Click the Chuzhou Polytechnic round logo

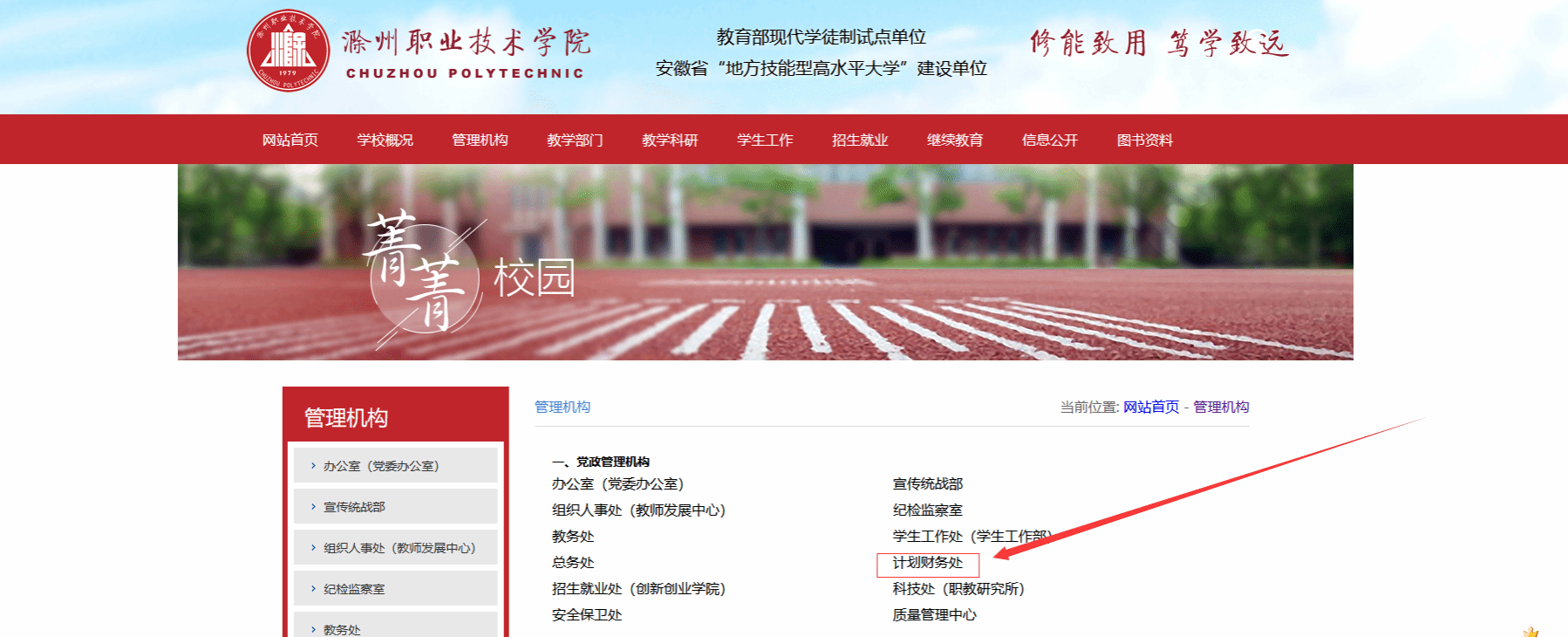point(288,51)
